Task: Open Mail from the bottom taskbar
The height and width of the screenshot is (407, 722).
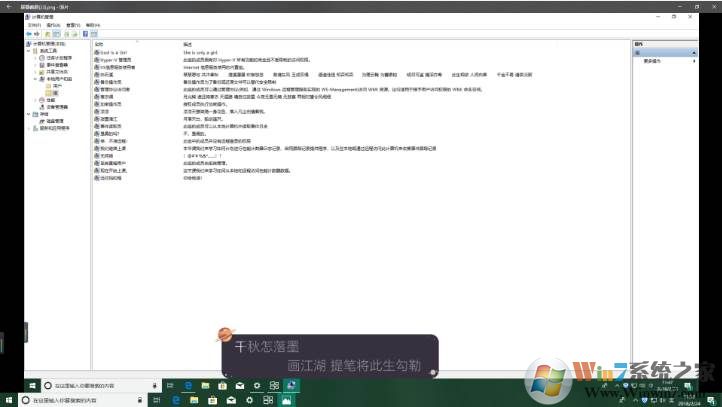Action: point(231,400)
